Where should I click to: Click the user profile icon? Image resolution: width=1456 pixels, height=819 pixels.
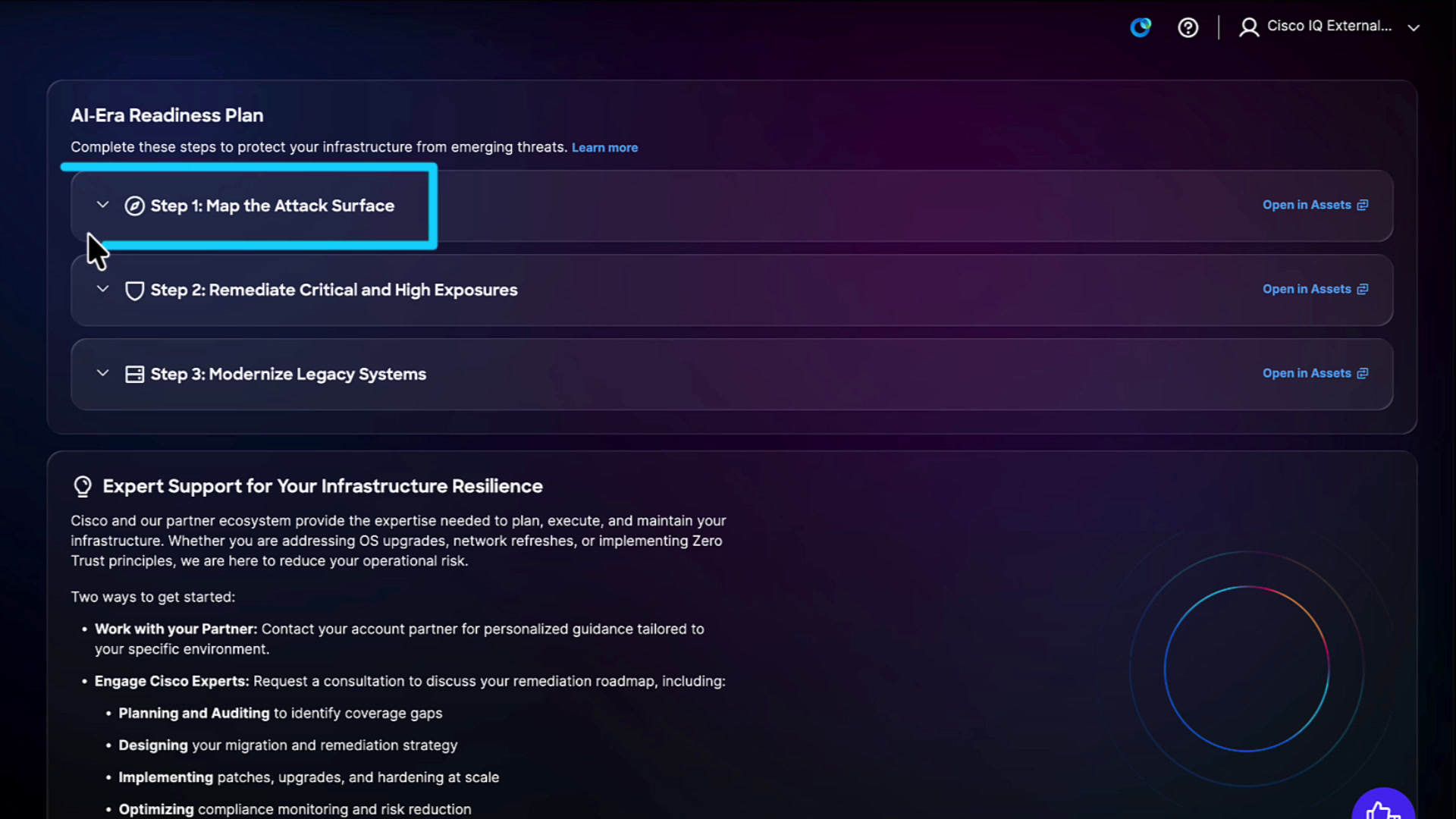[x=1248, y=27]
